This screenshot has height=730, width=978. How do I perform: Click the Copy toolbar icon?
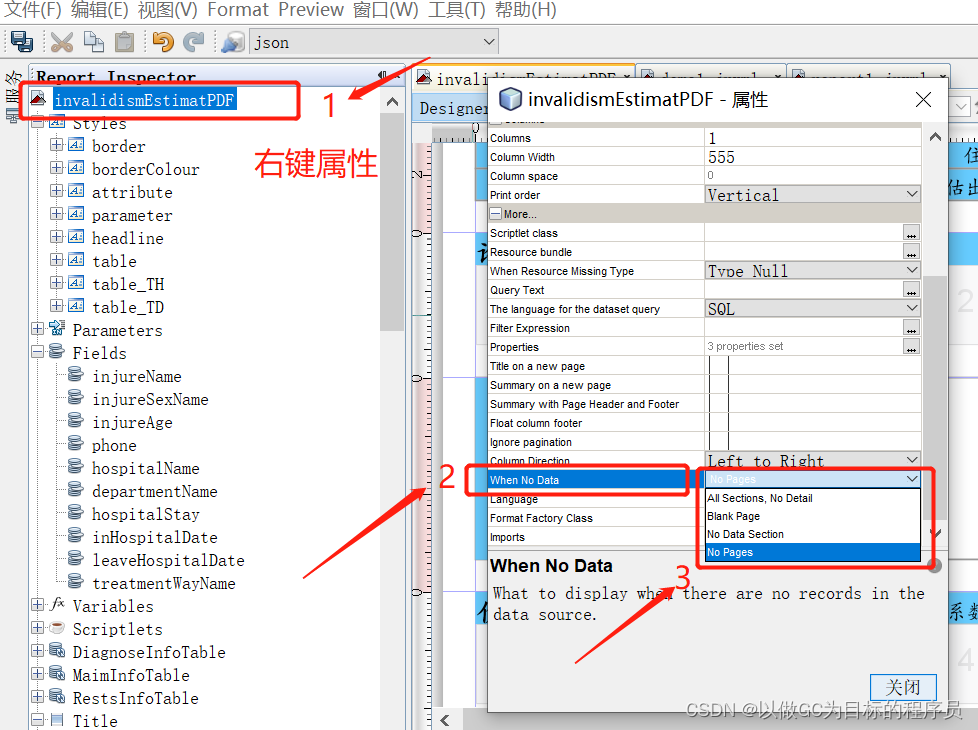(93, 42)
